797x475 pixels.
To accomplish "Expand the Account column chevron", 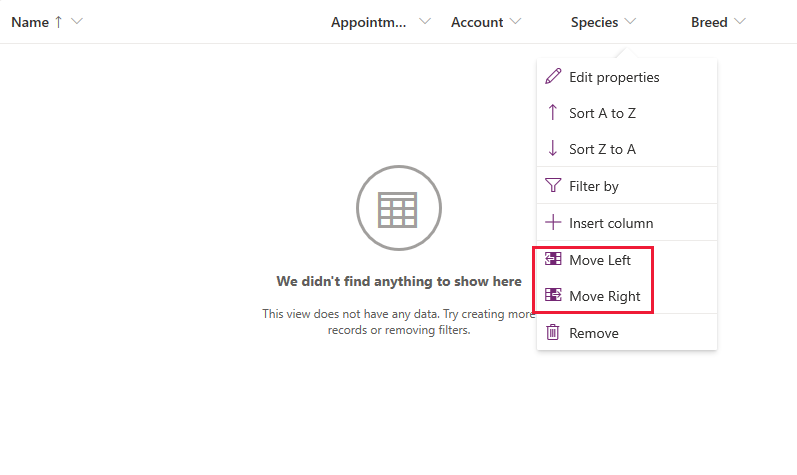I will 516,22.
